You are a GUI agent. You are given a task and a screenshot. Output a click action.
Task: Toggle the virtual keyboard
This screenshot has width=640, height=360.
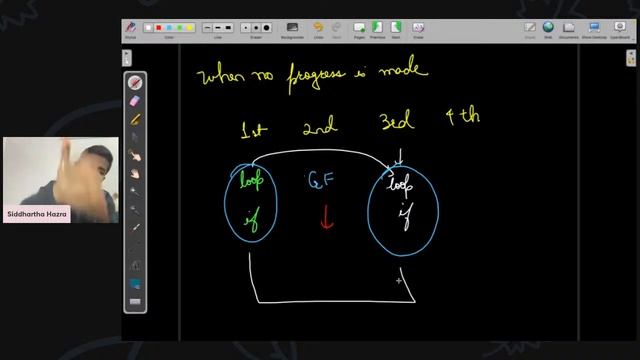coord(135,302)
